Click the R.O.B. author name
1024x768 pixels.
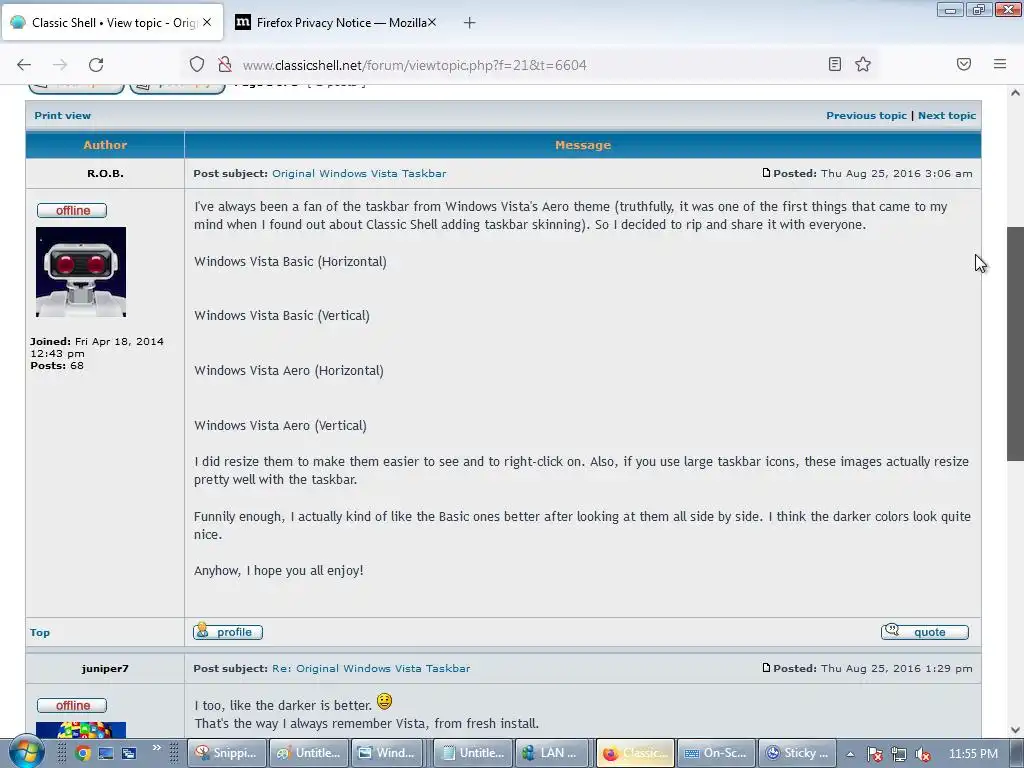[x=105, y=174]
